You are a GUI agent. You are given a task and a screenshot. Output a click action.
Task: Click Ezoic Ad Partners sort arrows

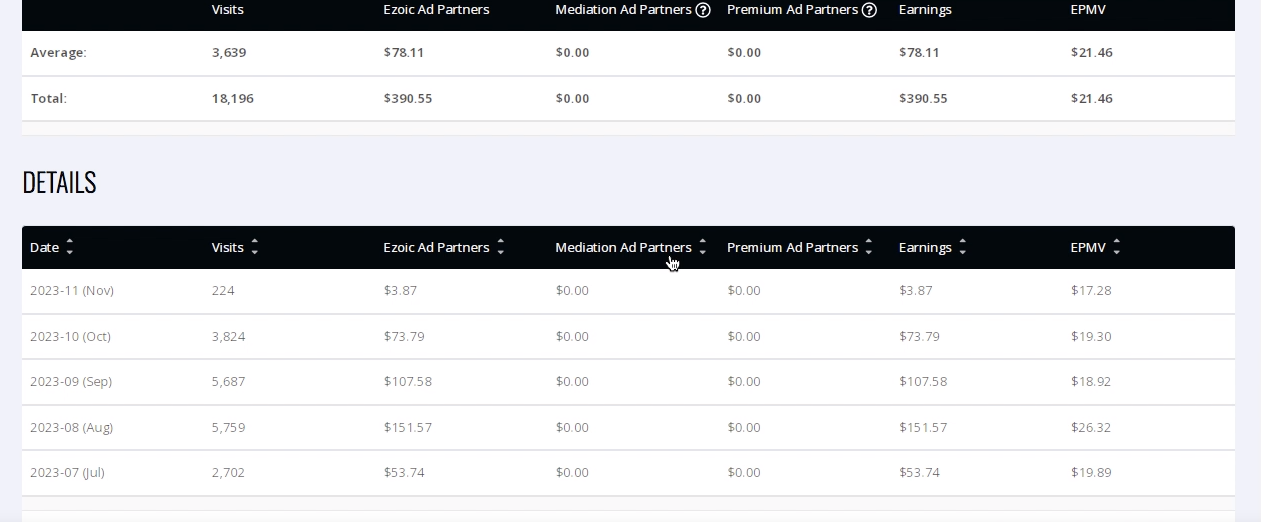point(500,247)
